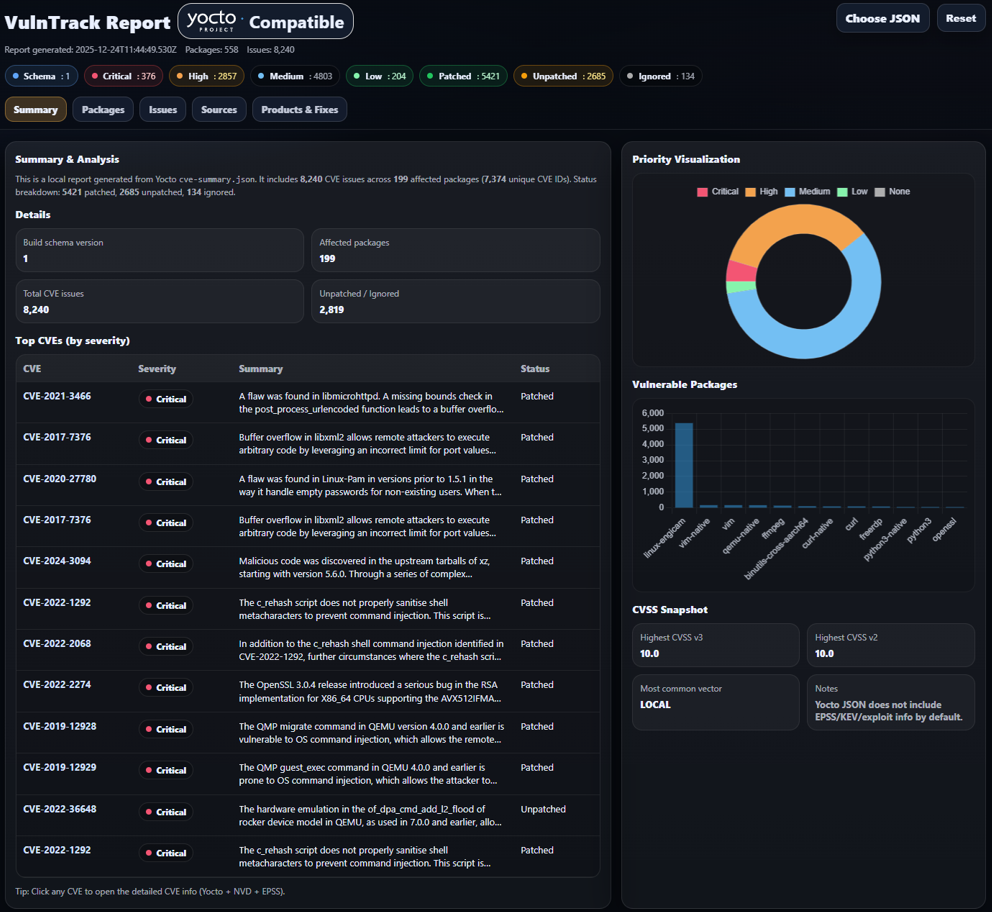Click Critical badge in CVE-2022-36648 row

(x=166, y=812)
